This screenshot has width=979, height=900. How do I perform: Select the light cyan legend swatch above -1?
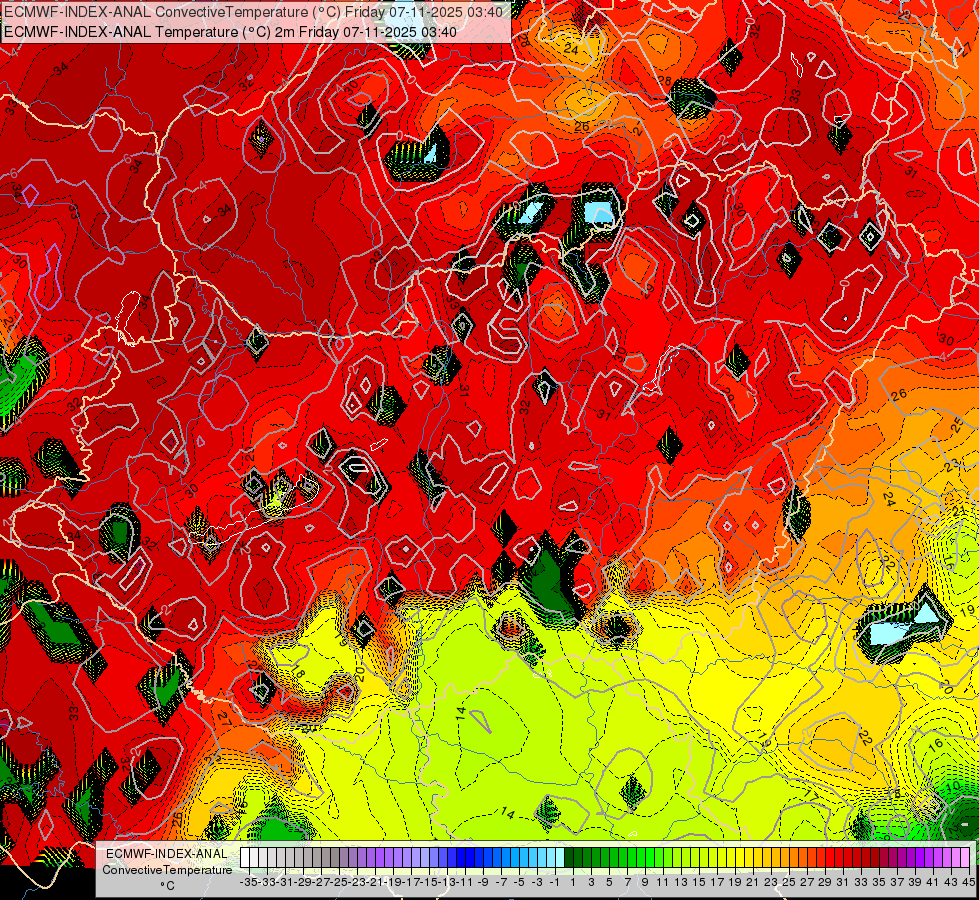[x=560, y=857]
